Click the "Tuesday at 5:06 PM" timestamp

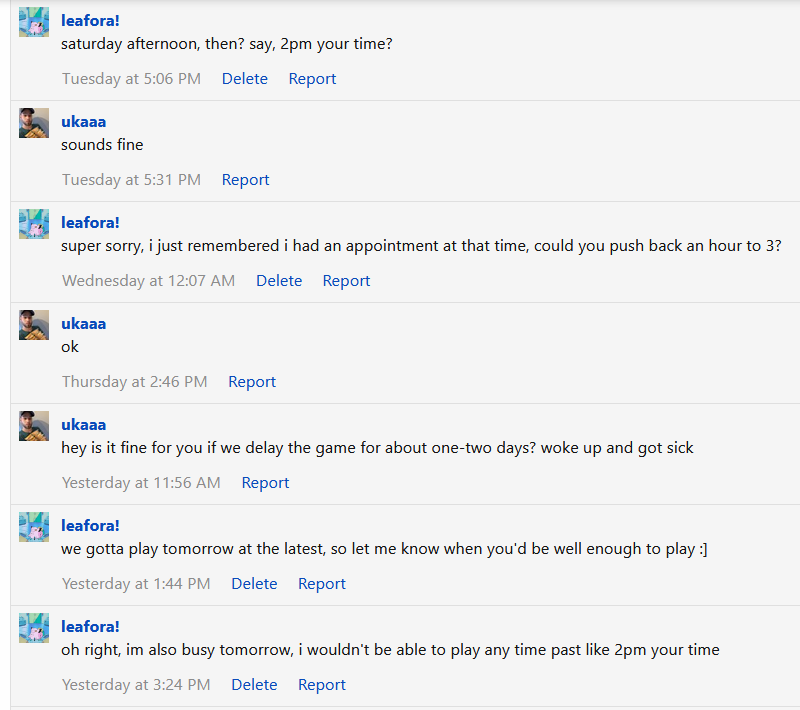pyautogui.click(x=131, y=79)
